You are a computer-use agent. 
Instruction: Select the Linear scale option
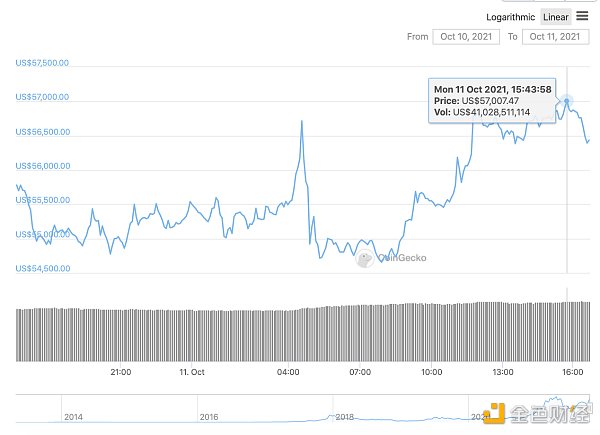click(x=555, y=17)
